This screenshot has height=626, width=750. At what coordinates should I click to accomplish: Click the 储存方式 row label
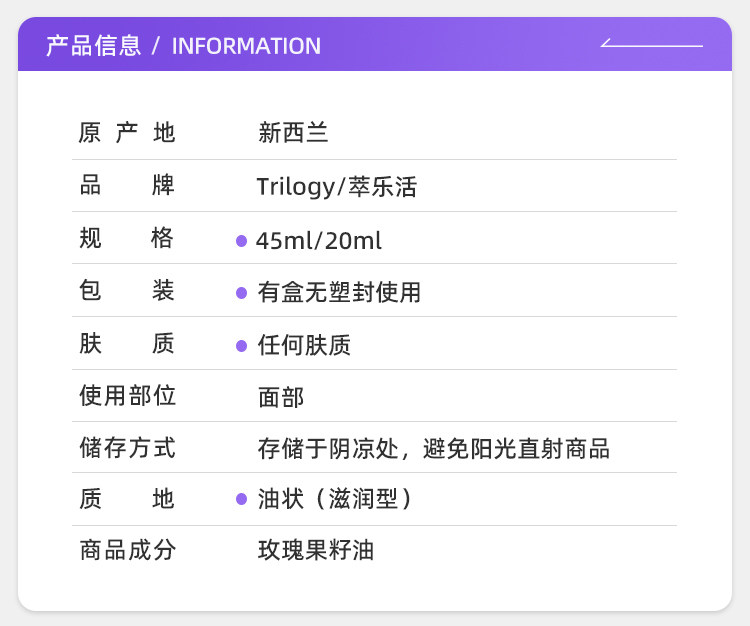pos(127,448)
